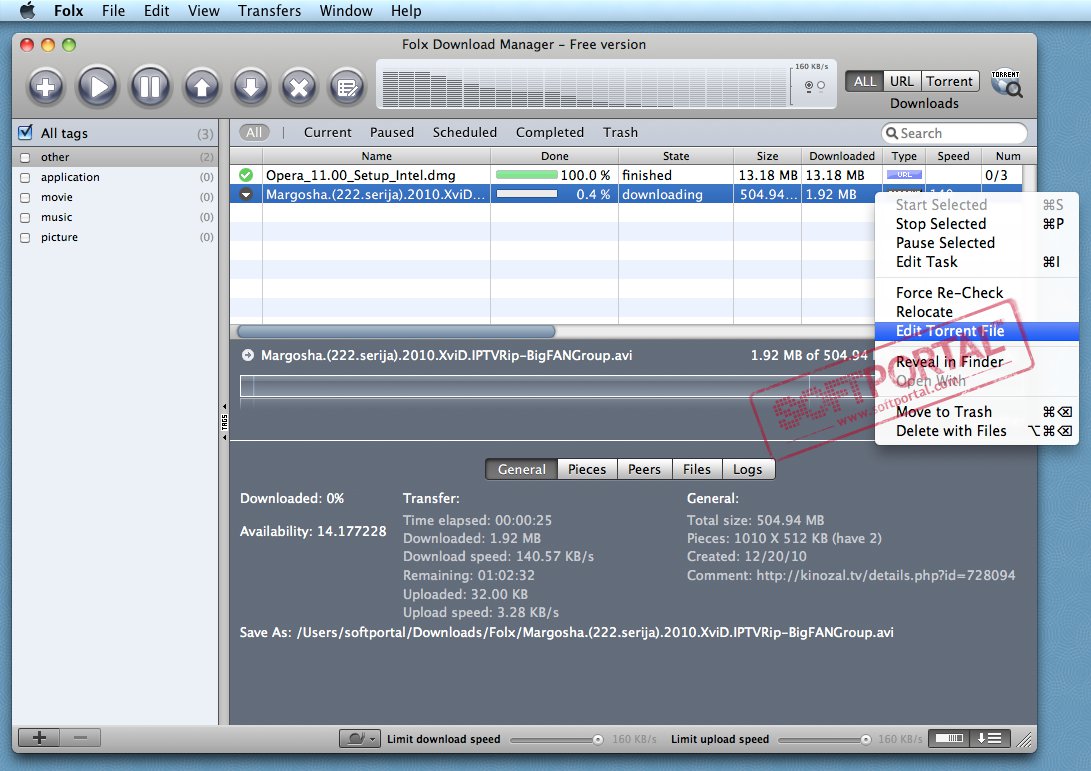Click the speed graph mode toggle dots

[x=814, y=86]
